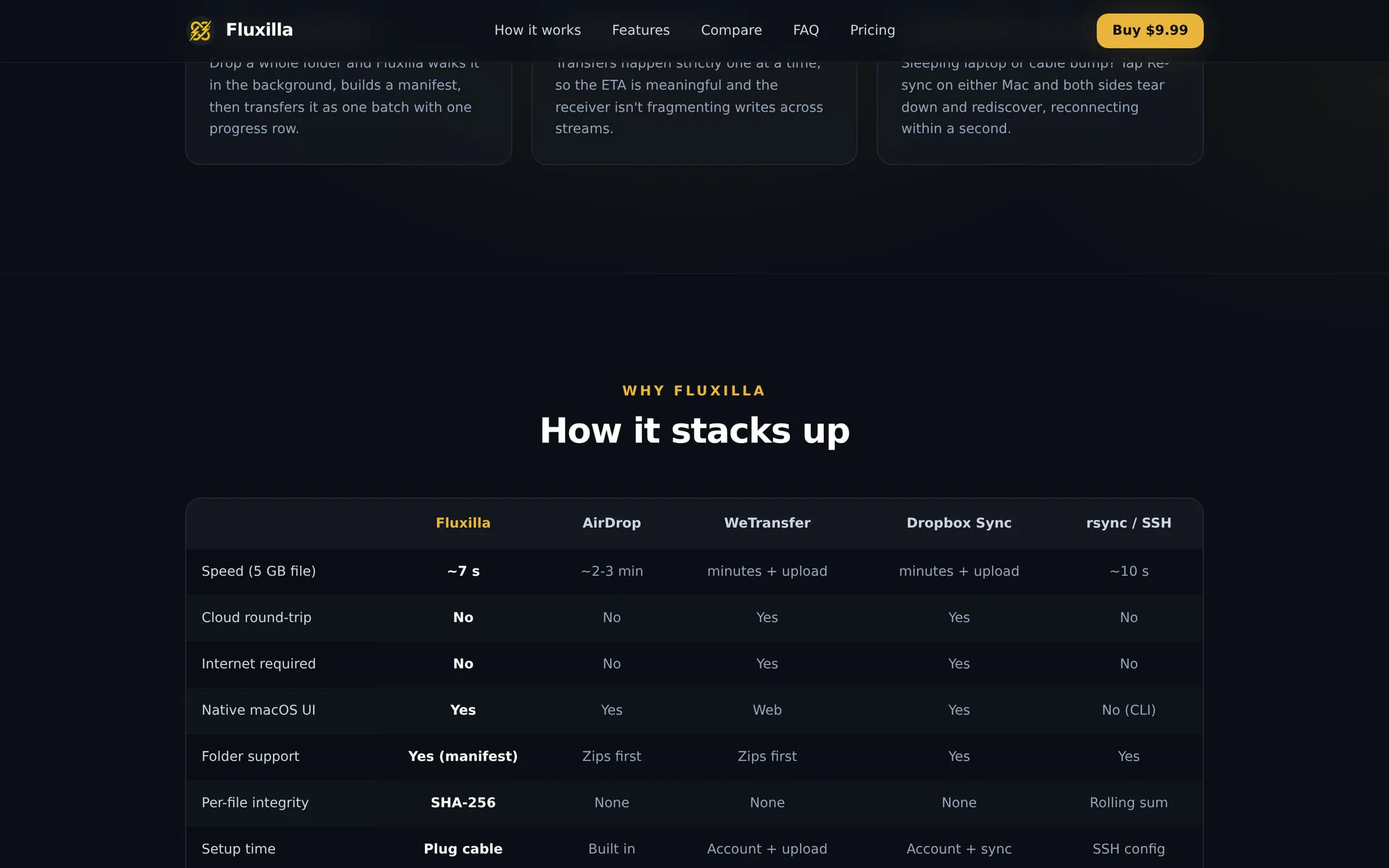
Task: Click the ~7 s Fluxilla speed value
Action: pos(463,571)
